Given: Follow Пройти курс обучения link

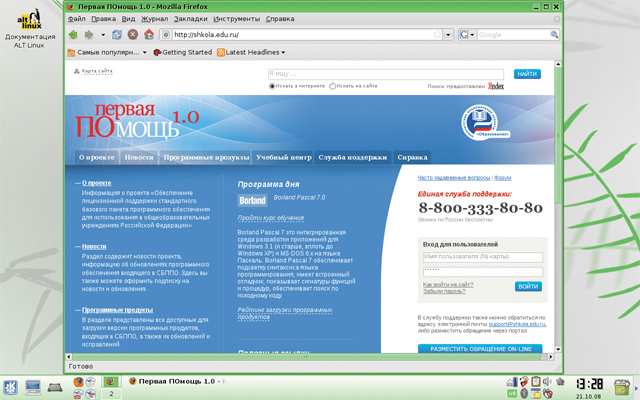Looking at the screenshot, I should tap(271, 218).
